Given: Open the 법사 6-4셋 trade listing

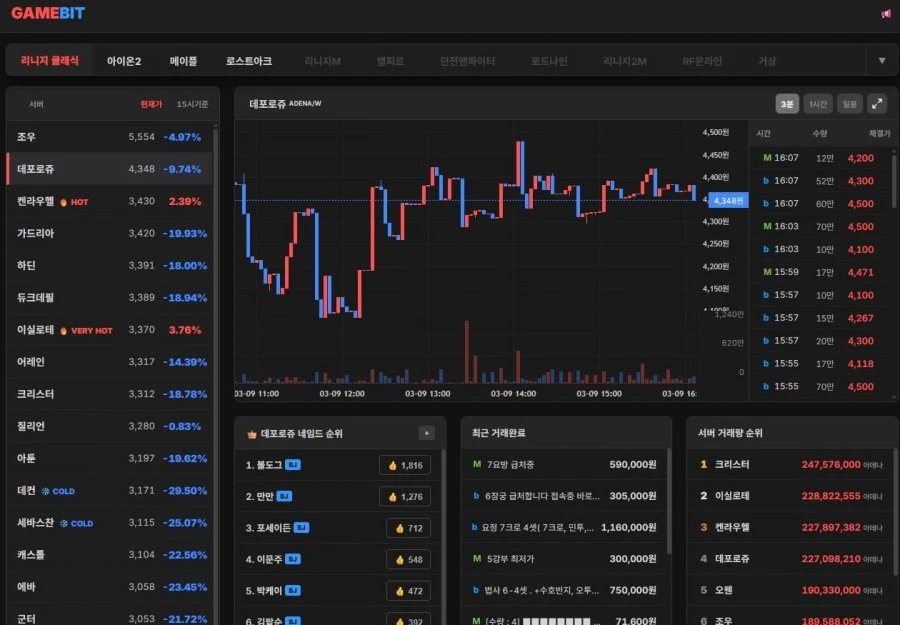Looking at the screenshot, I should pos(564,590).
